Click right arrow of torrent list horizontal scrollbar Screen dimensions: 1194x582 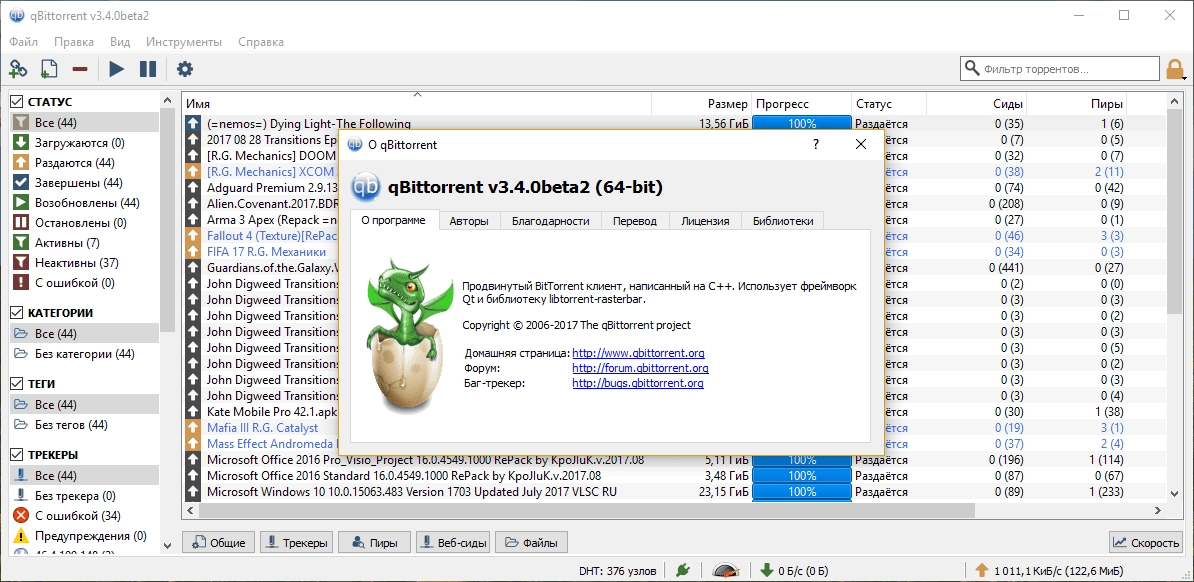pyautogui.click(x=1158, y=512)
